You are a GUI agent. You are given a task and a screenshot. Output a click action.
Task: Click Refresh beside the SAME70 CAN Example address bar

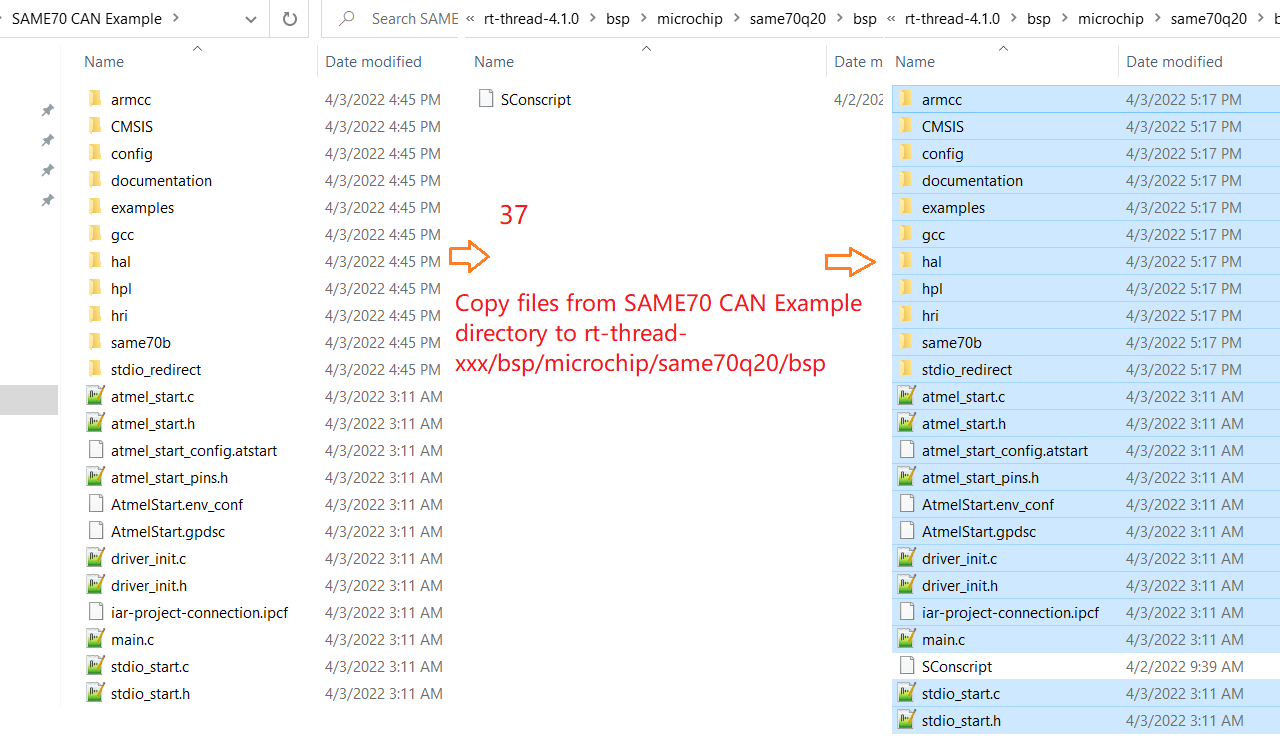tap(290, 19)
